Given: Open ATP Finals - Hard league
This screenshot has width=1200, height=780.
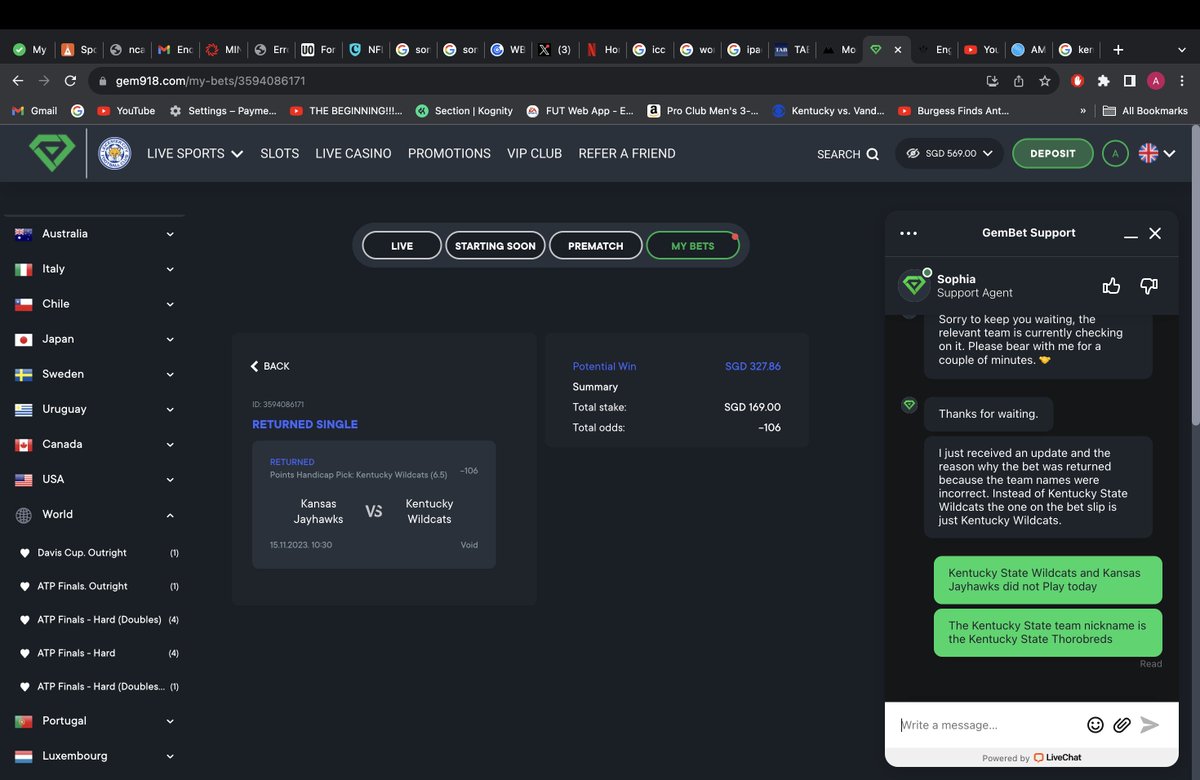Looking at the screenshot, I should point(76,653).
